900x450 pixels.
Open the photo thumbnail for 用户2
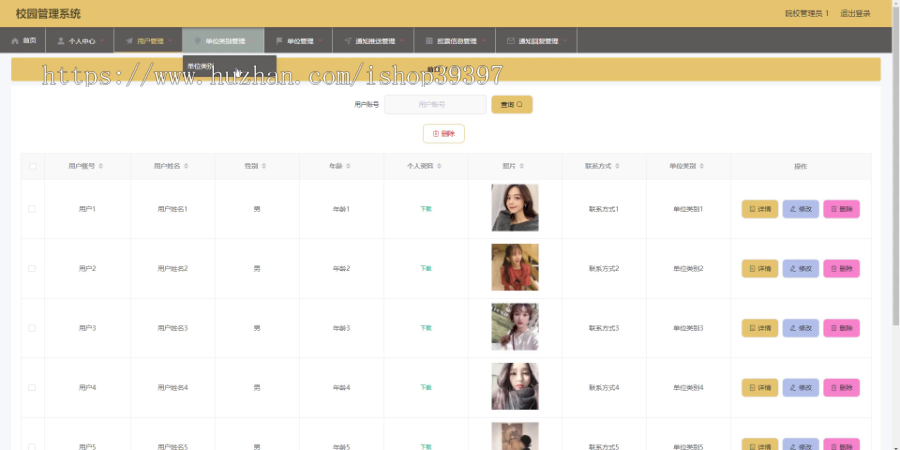coord(515,267)
